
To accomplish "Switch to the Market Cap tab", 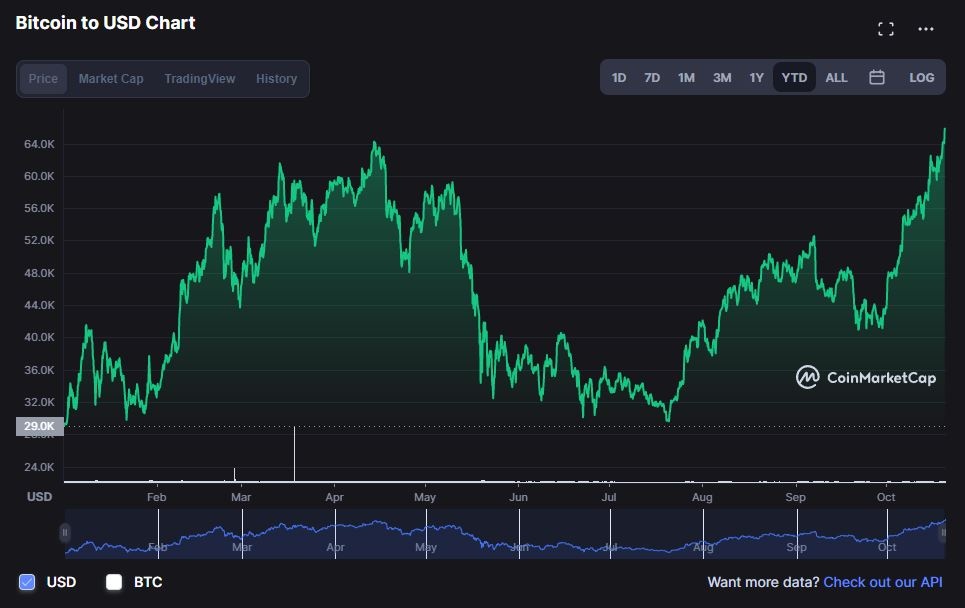I will click(x=111, y=79).
